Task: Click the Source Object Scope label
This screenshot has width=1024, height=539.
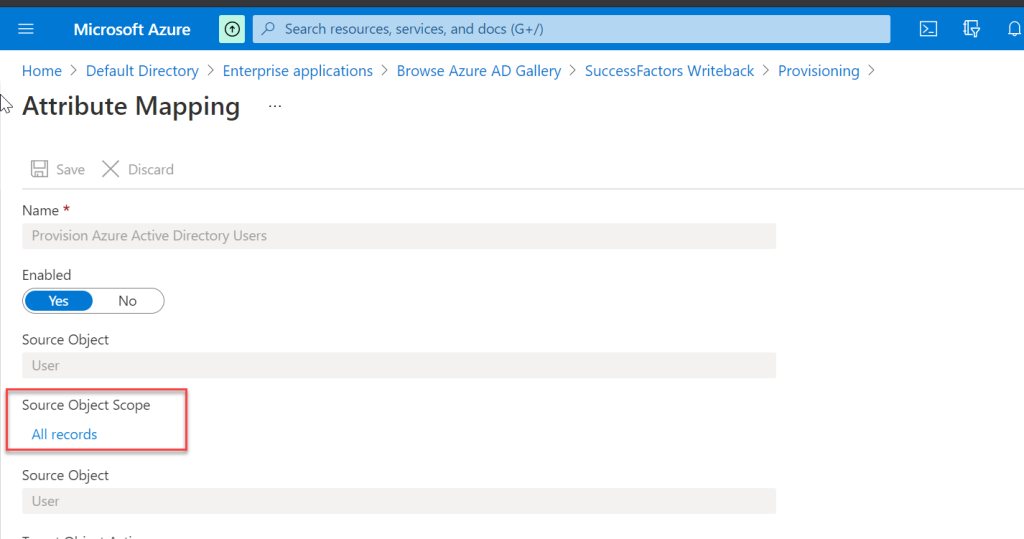Action: pos(86,405)
